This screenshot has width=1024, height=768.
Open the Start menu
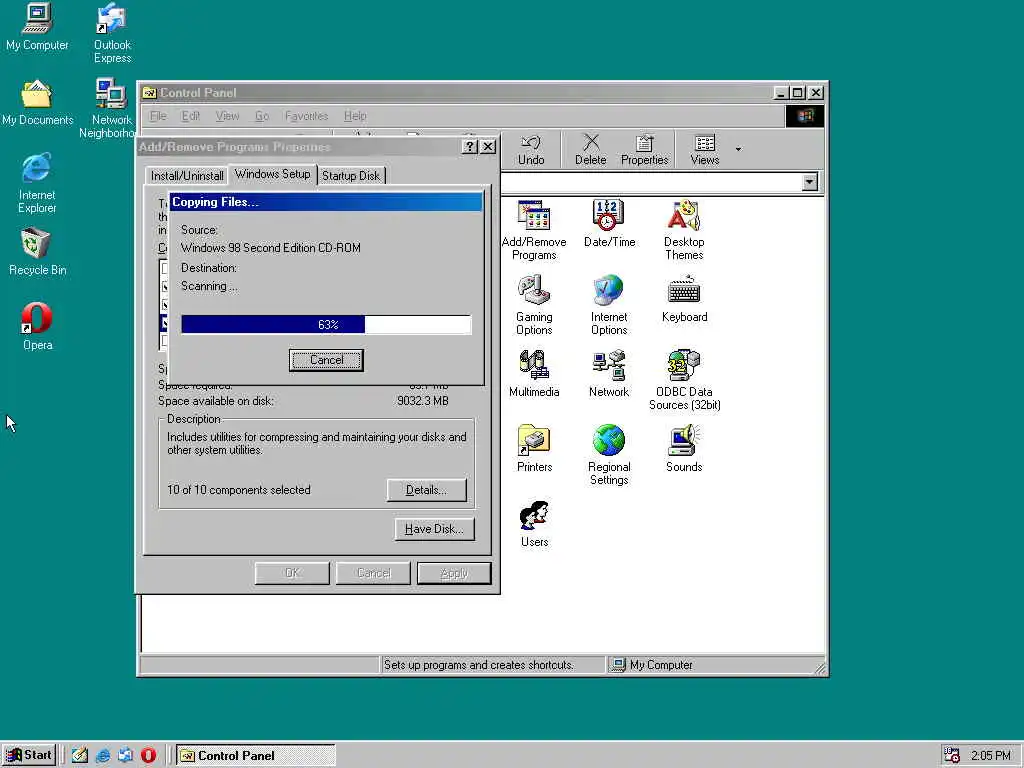tap(29, 755)
